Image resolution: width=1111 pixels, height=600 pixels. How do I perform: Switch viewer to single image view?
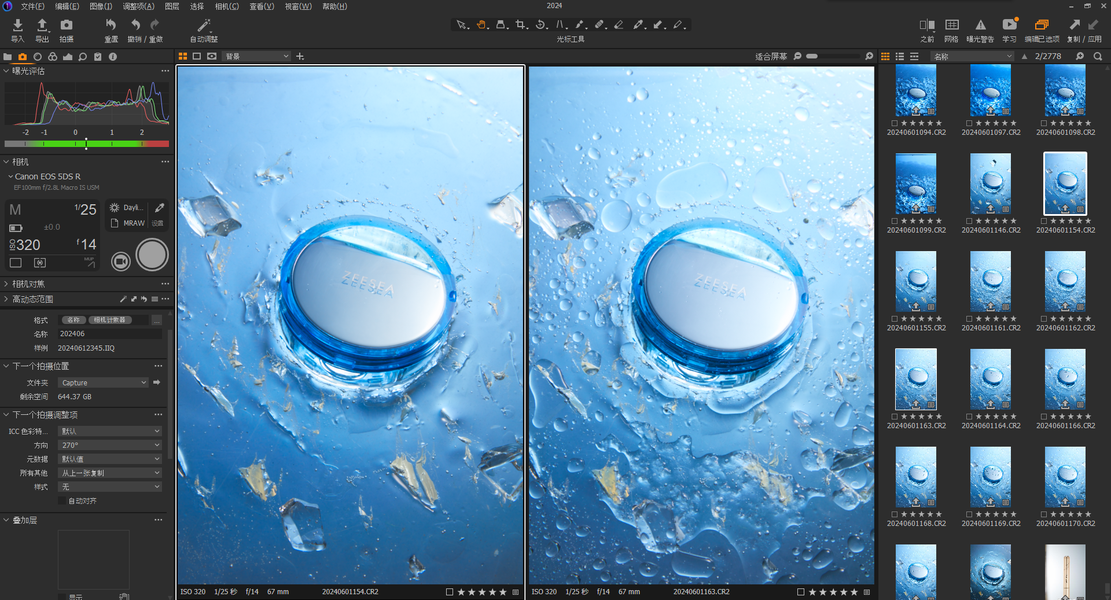point(197,56)
